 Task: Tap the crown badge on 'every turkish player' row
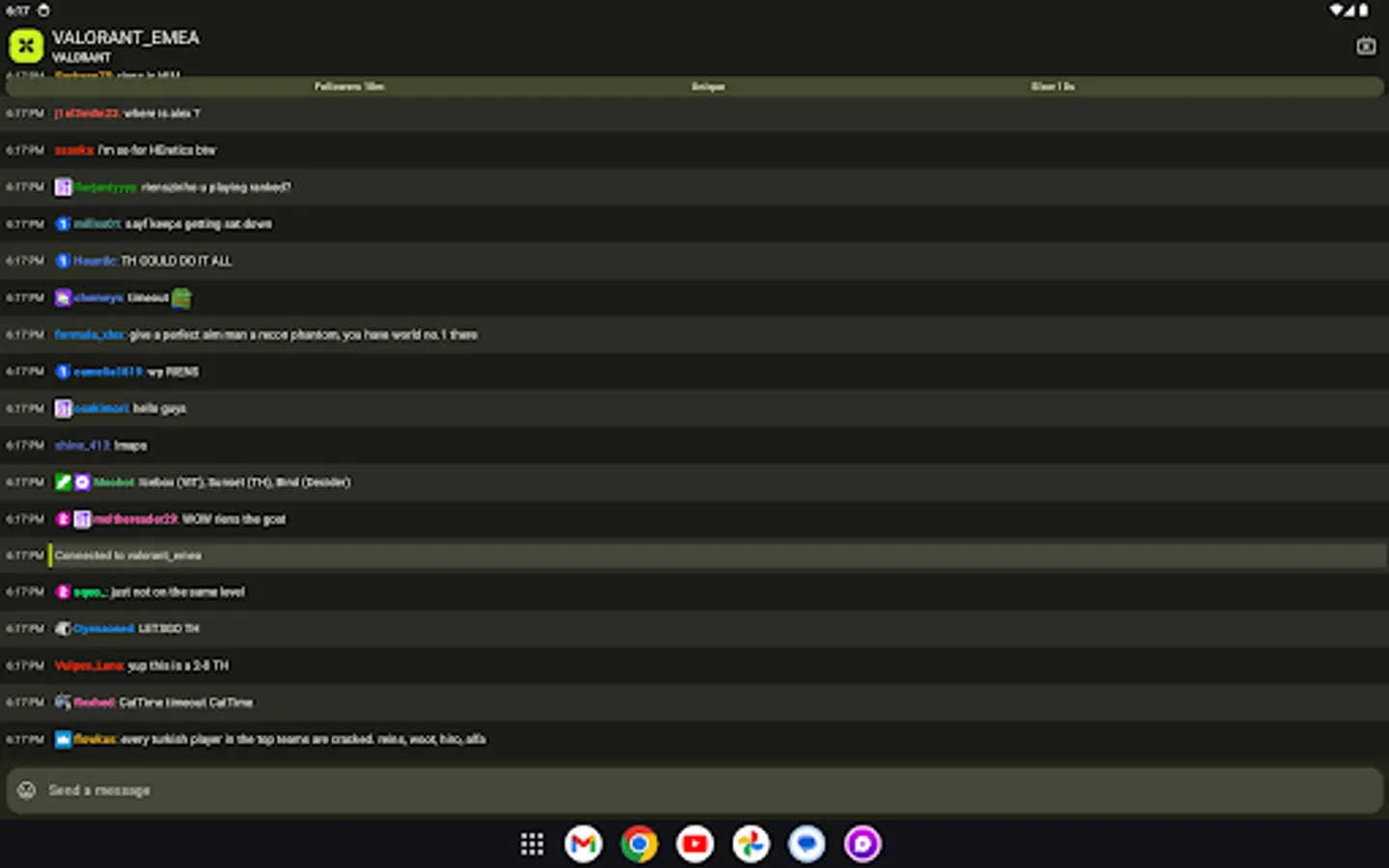pyautogui.click(x=64, y=740)
